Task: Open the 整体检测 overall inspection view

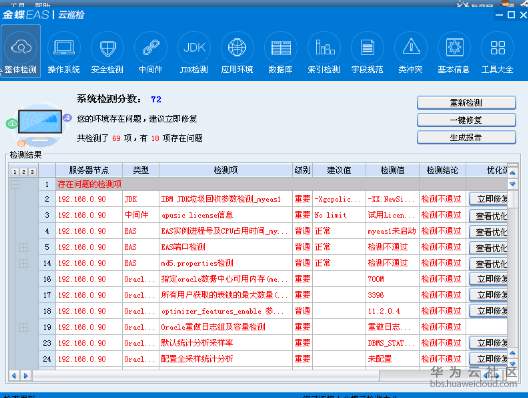Action: 21,52
